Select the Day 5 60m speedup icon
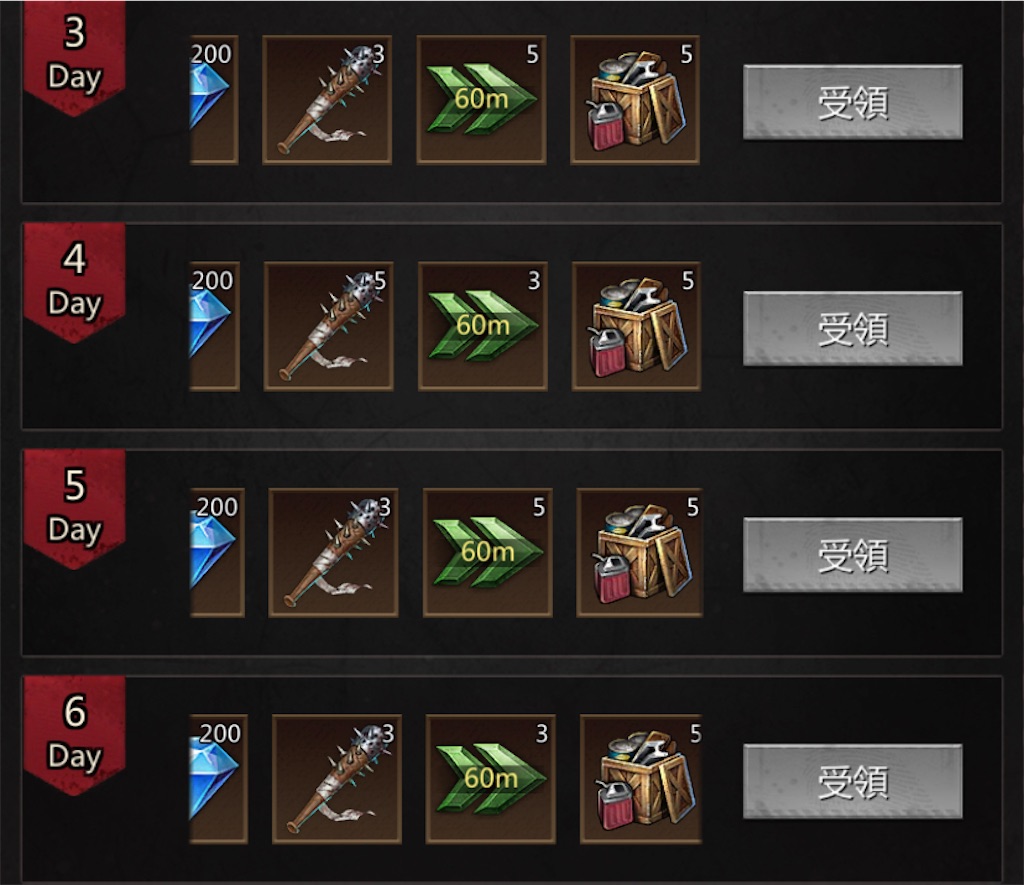 click(x=488, y=553)
